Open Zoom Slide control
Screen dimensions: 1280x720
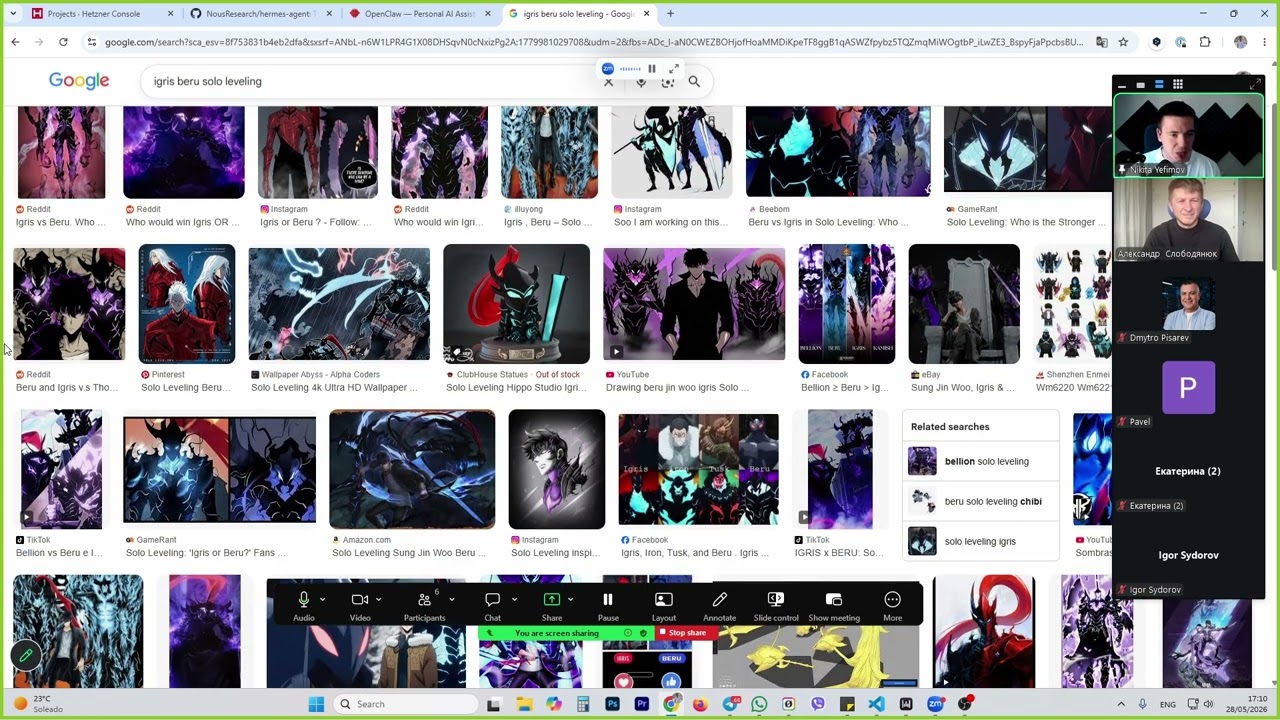[775, 606]
